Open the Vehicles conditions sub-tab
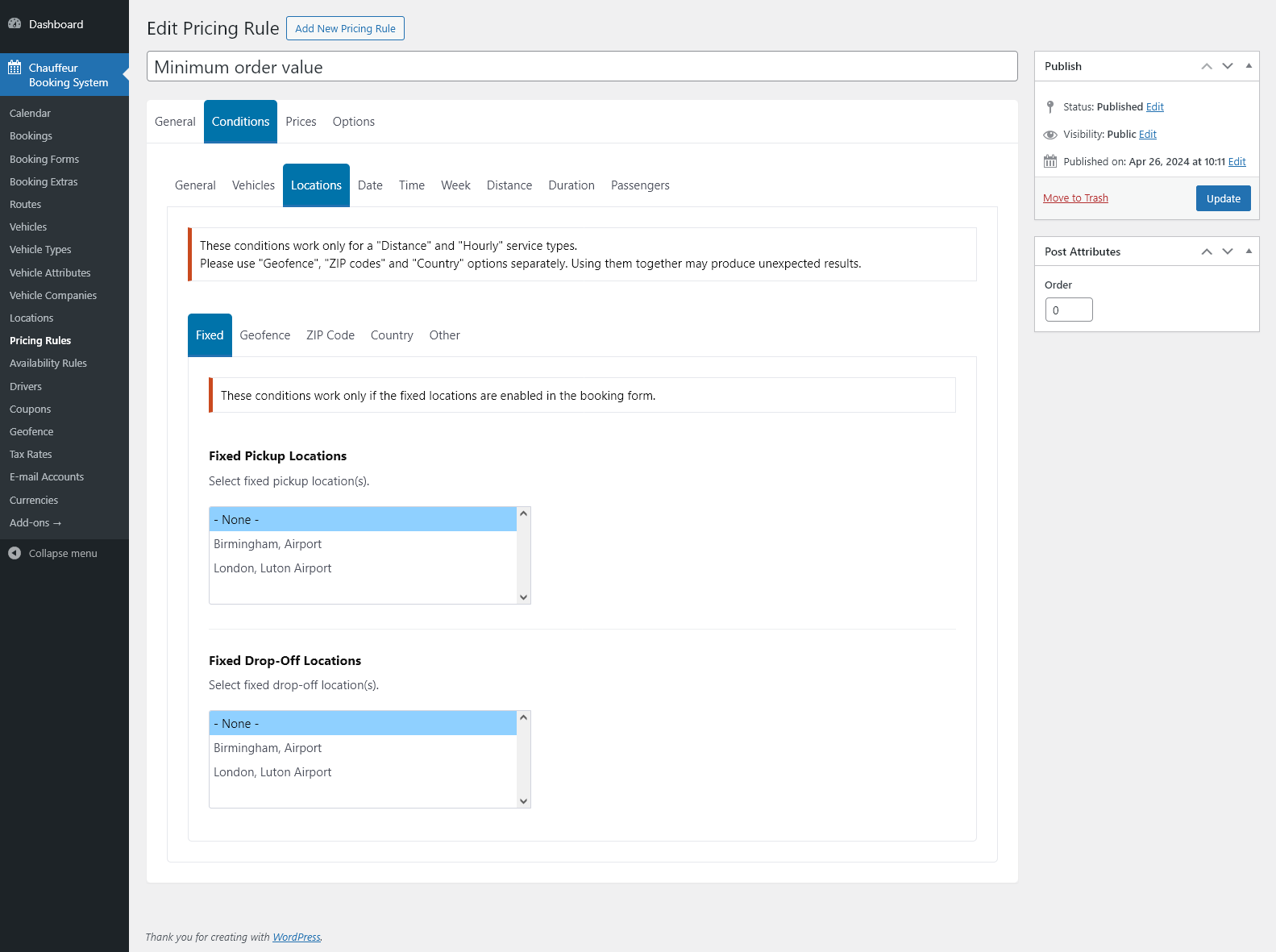1276x952 pixels. pyautogui.click(x=253, y=185)
